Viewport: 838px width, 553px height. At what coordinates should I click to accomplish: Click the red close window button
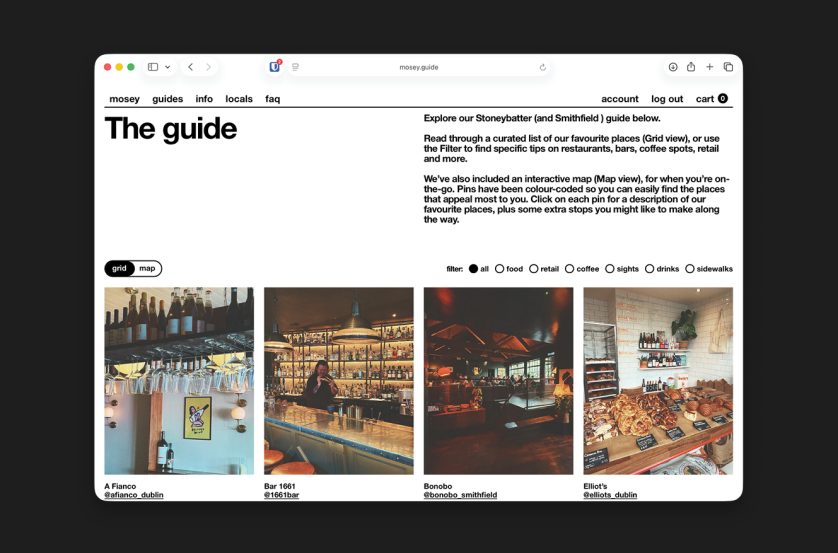point(107,67)
